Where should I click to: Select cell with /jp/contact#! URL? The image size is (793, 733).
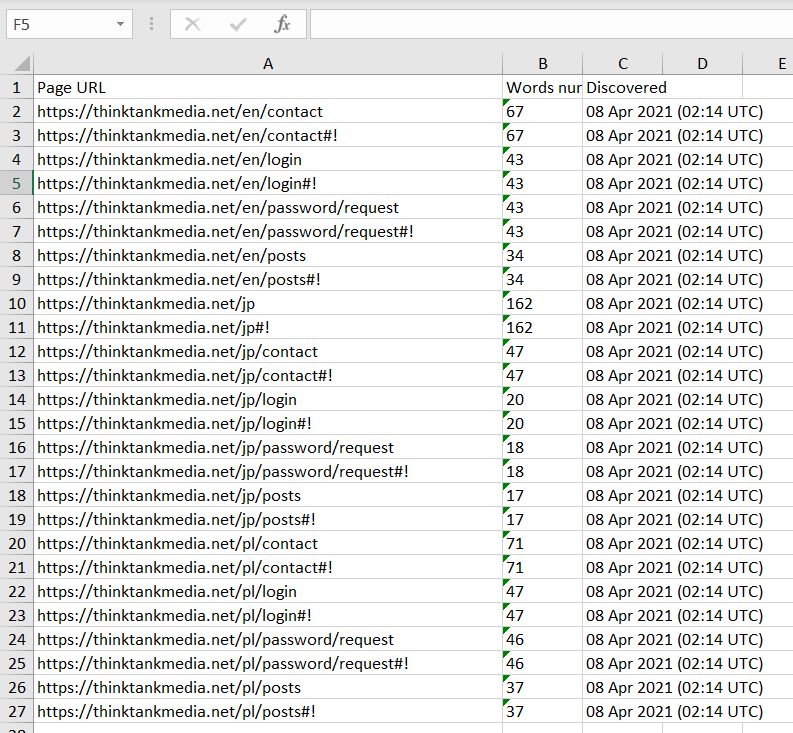tap(268, 375)
